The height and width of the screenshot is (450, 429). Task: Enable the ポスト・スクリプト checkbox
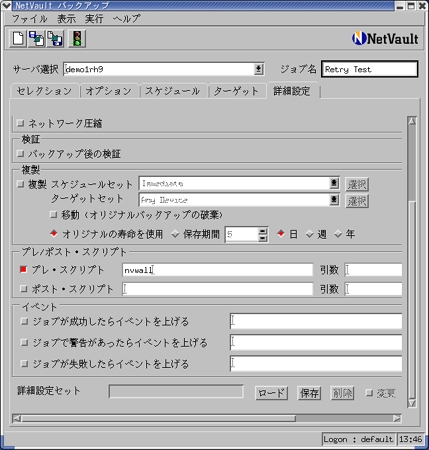[23, 289]
